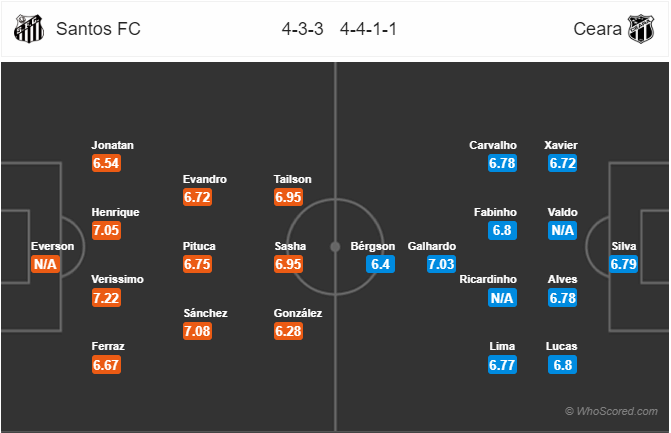Click Silva's 6.79 goalkeeper rating
The height and width of the screenshot is (433, 671).
coord(623,264)
